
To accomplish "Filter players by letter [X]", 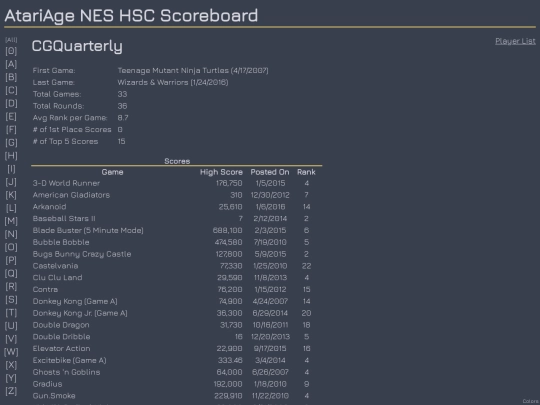I will tap(11, 365).
